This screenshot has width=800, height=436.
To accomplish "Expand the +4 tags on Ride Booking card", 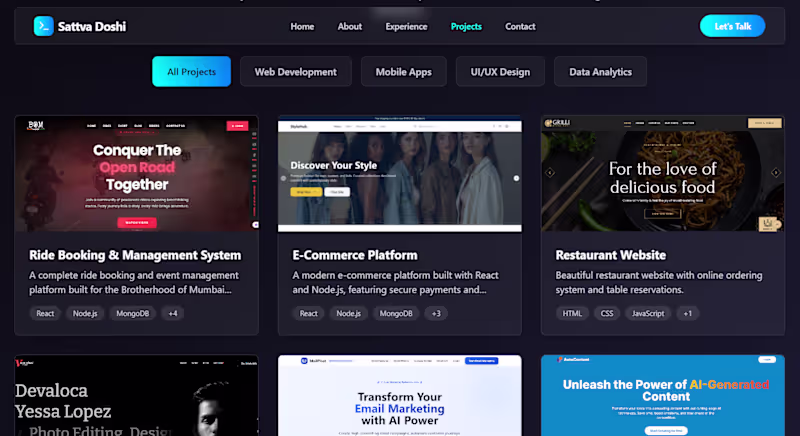I will coord(173,313).
